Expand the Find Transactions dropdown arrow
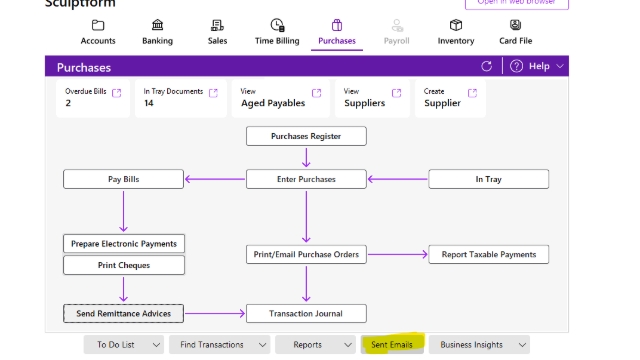 click(x=262, y=345)
